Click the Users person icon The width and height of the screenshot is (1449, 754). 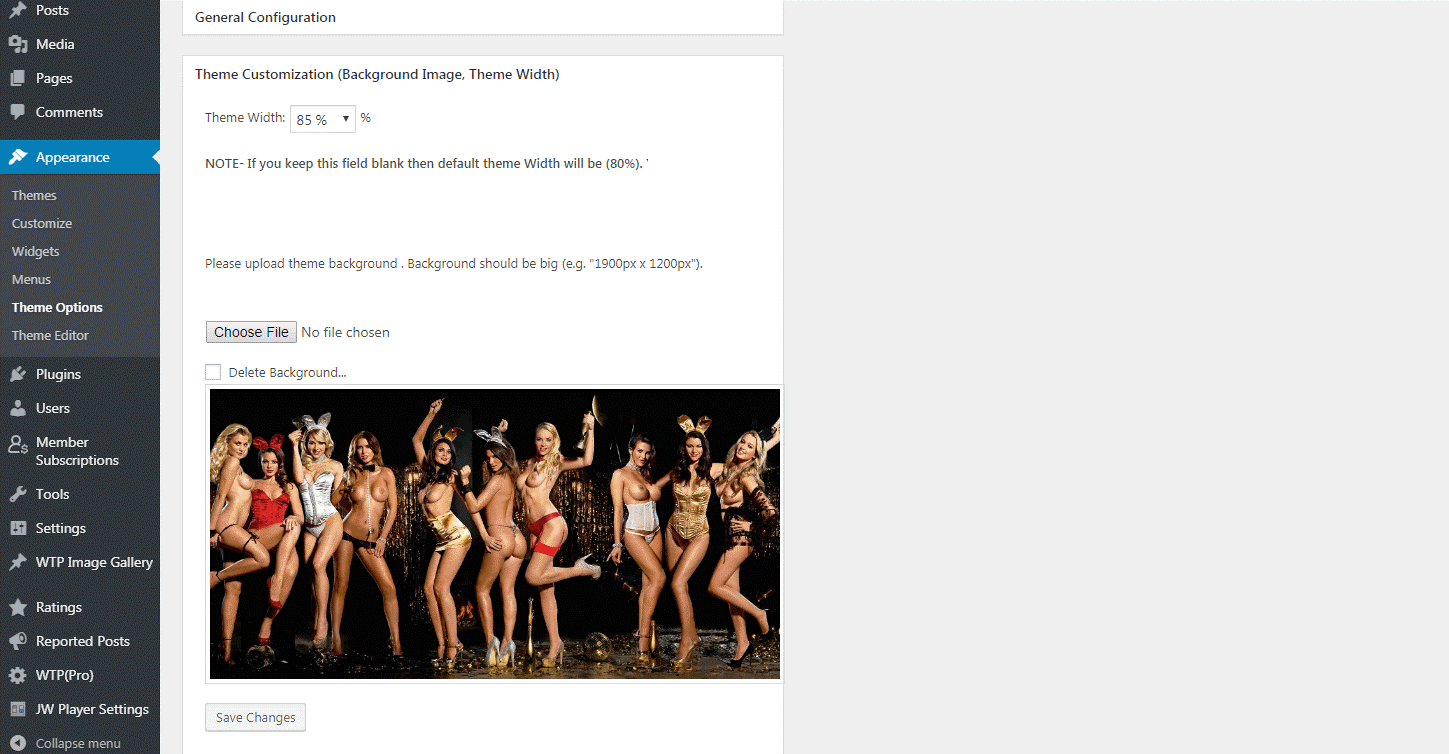17,408
